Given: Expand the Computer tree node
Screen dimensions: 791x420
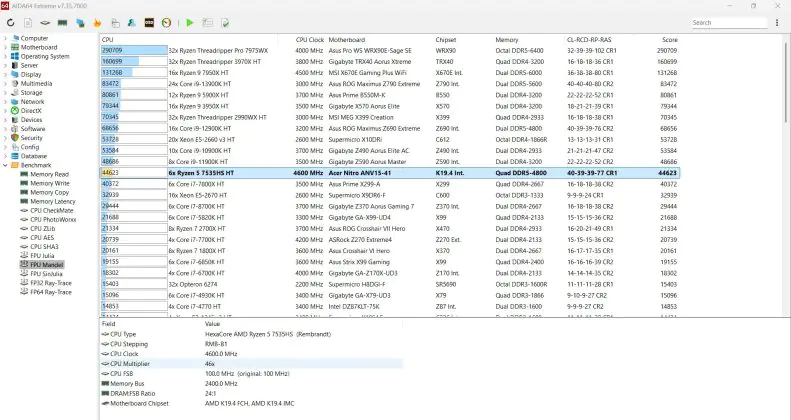Looking at the screenshot, I should point(6,38).
